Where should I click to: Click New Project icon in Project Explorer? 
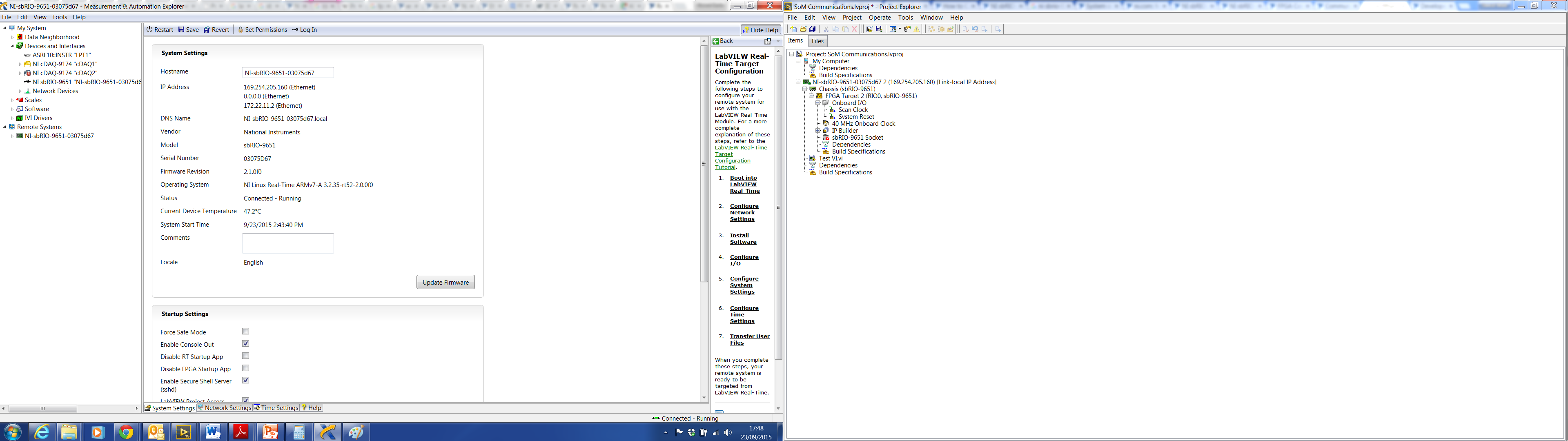click(793, 29)
